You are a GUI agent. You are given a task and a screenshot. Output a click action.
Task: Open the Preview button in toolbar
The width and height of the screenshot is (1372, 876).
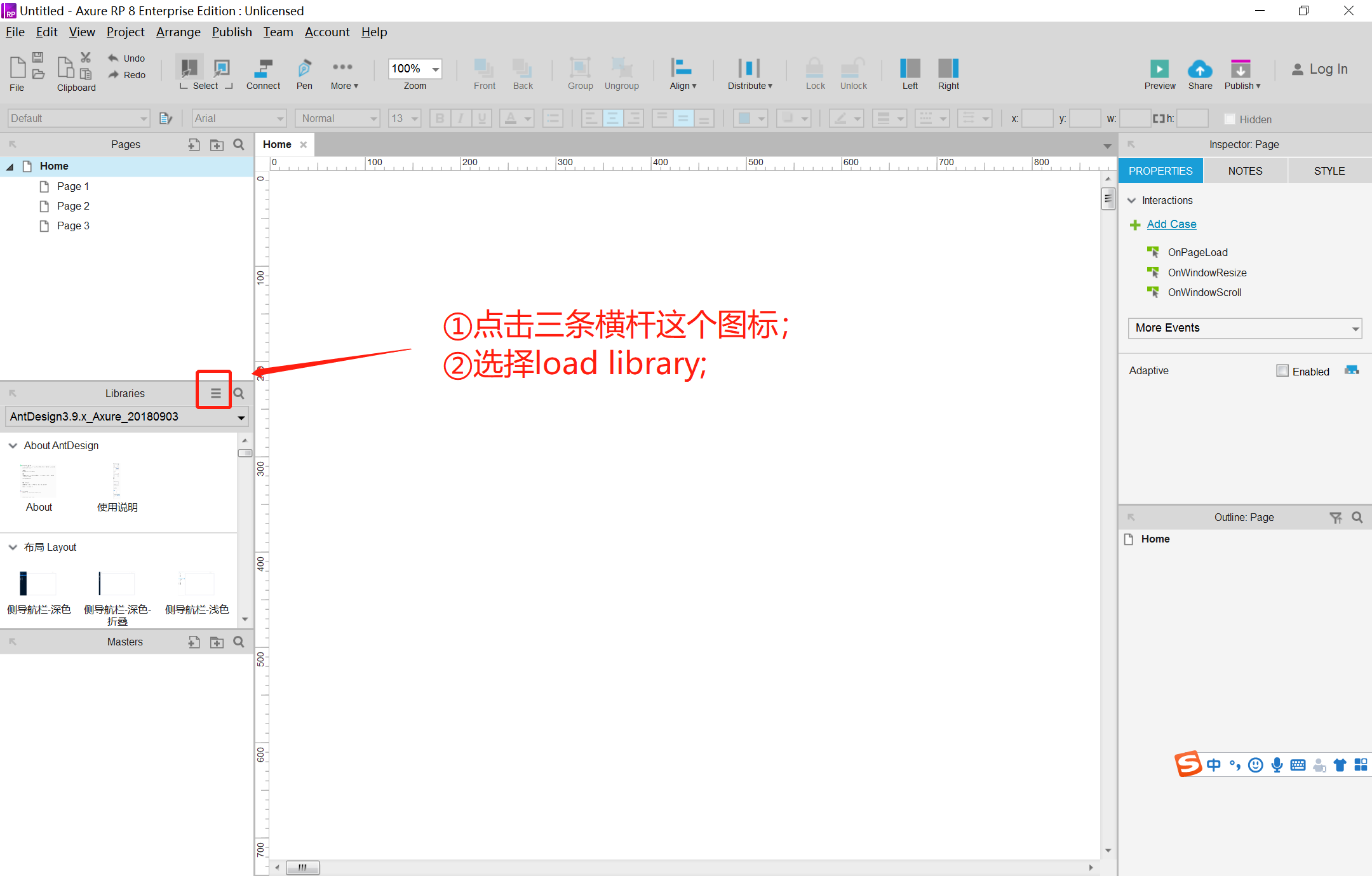click(x=1159, y=69)
